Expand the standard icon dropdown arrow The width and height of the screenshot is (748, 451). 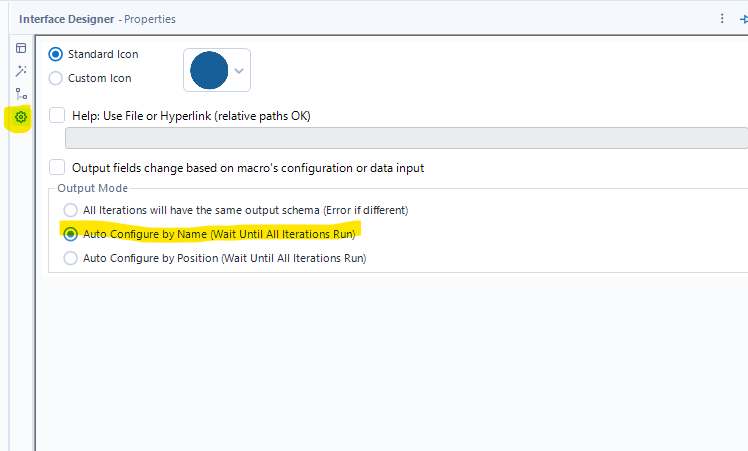click(x=238, y=71)
